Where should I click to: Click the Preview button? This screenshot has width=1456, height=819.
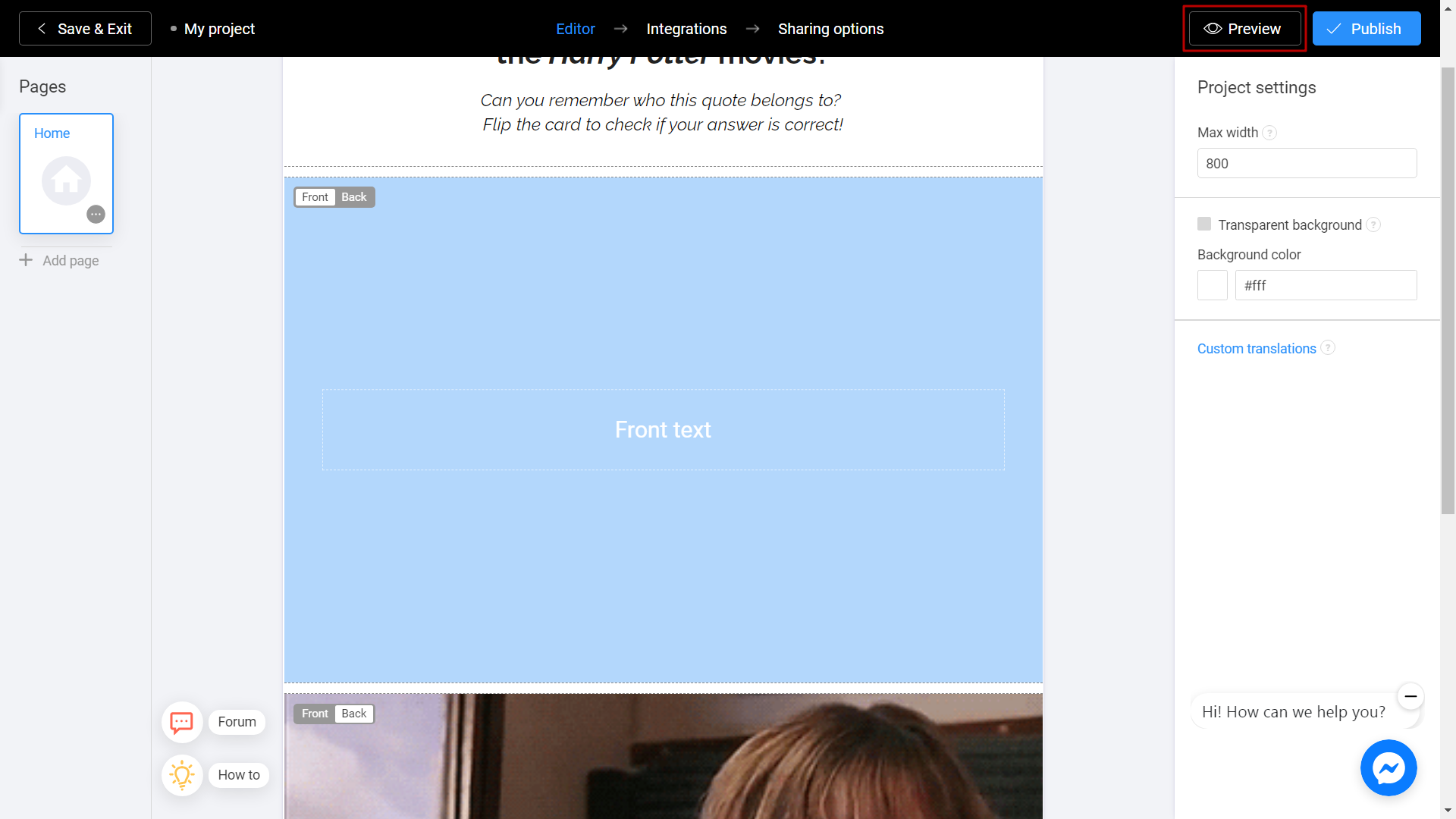tap(1243, 28)
